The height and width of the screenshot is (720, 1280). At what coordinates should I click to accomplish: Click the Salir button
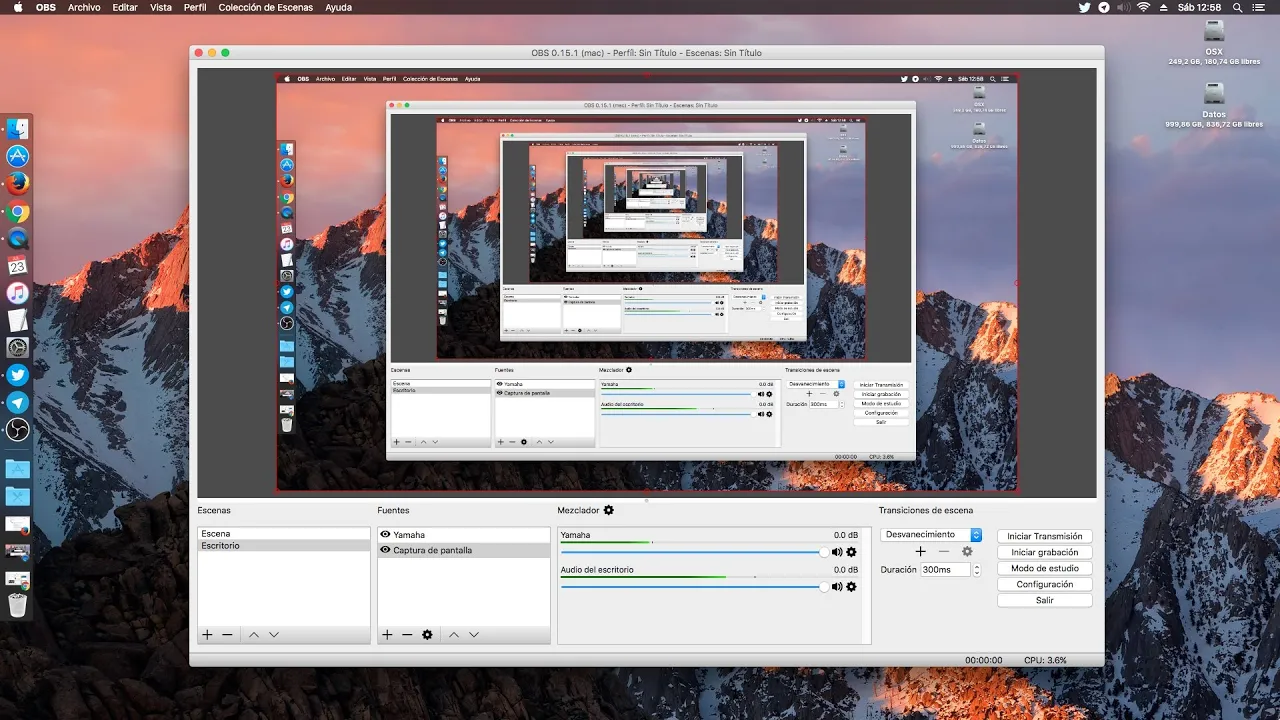(1044, 600)
